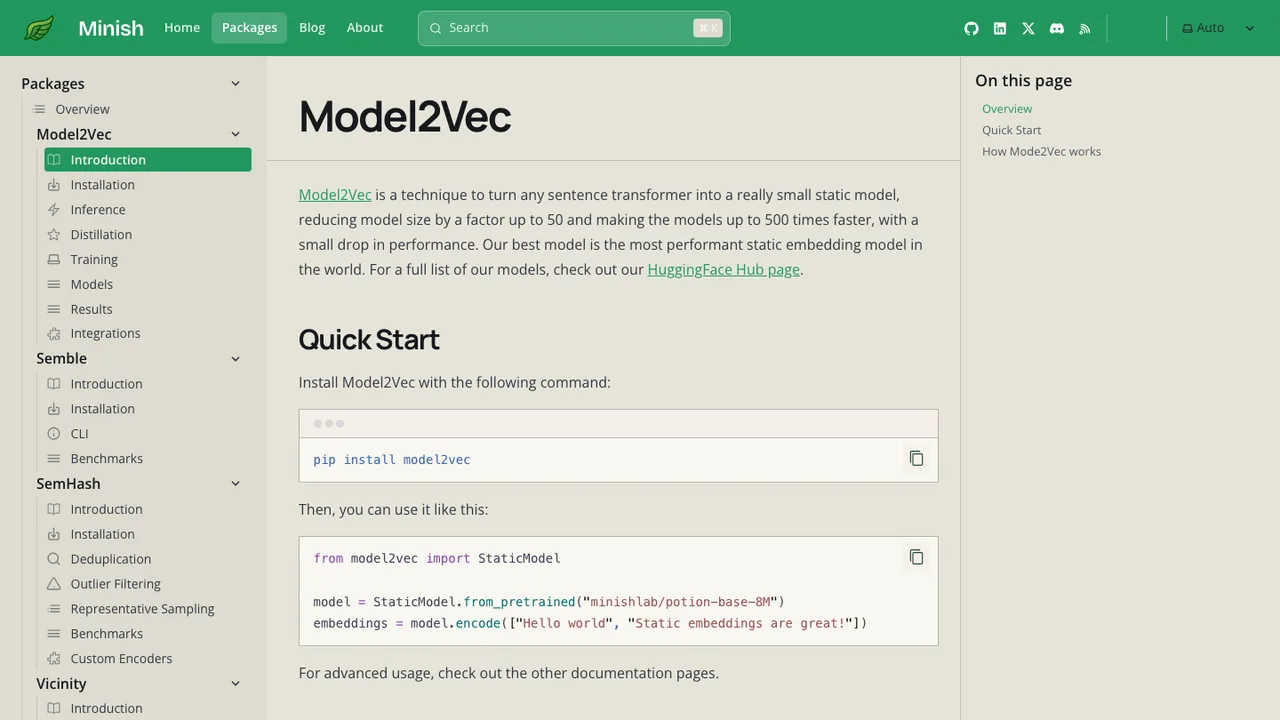Open the About nav item

point(365,28)
